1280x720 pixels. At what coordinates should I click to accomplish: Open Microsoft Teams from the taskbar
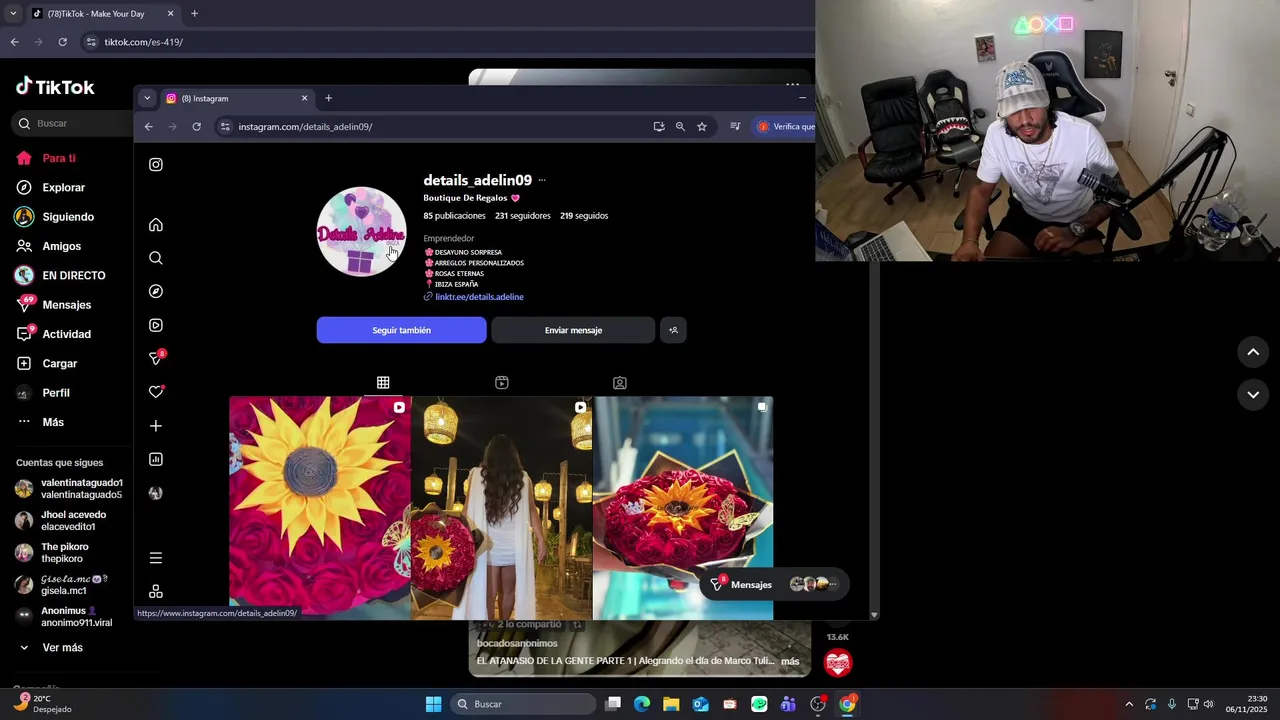(x=788, y=704)
